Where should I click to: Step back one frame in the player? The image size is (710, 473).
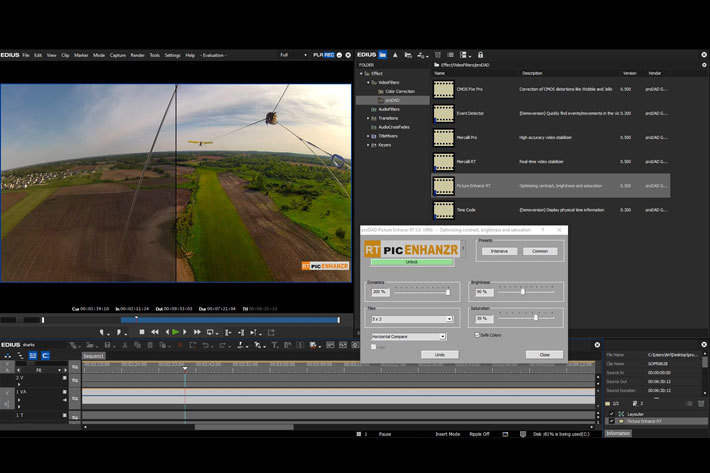tap(167, 332)
